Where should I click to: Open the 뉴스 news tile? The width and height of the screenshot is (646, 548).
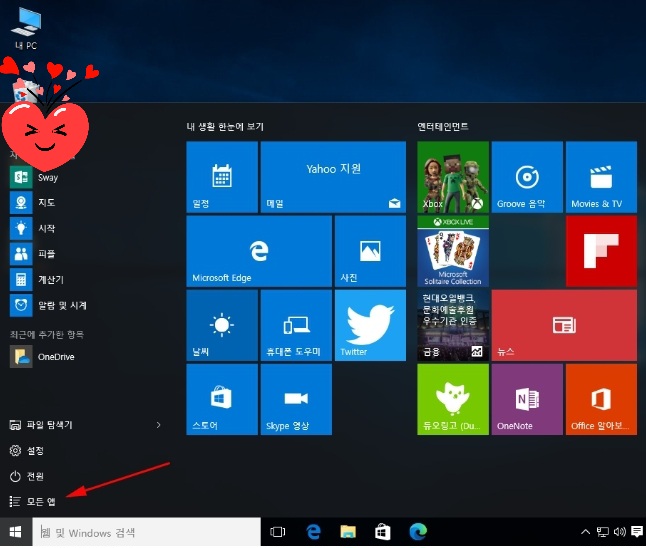564,325
